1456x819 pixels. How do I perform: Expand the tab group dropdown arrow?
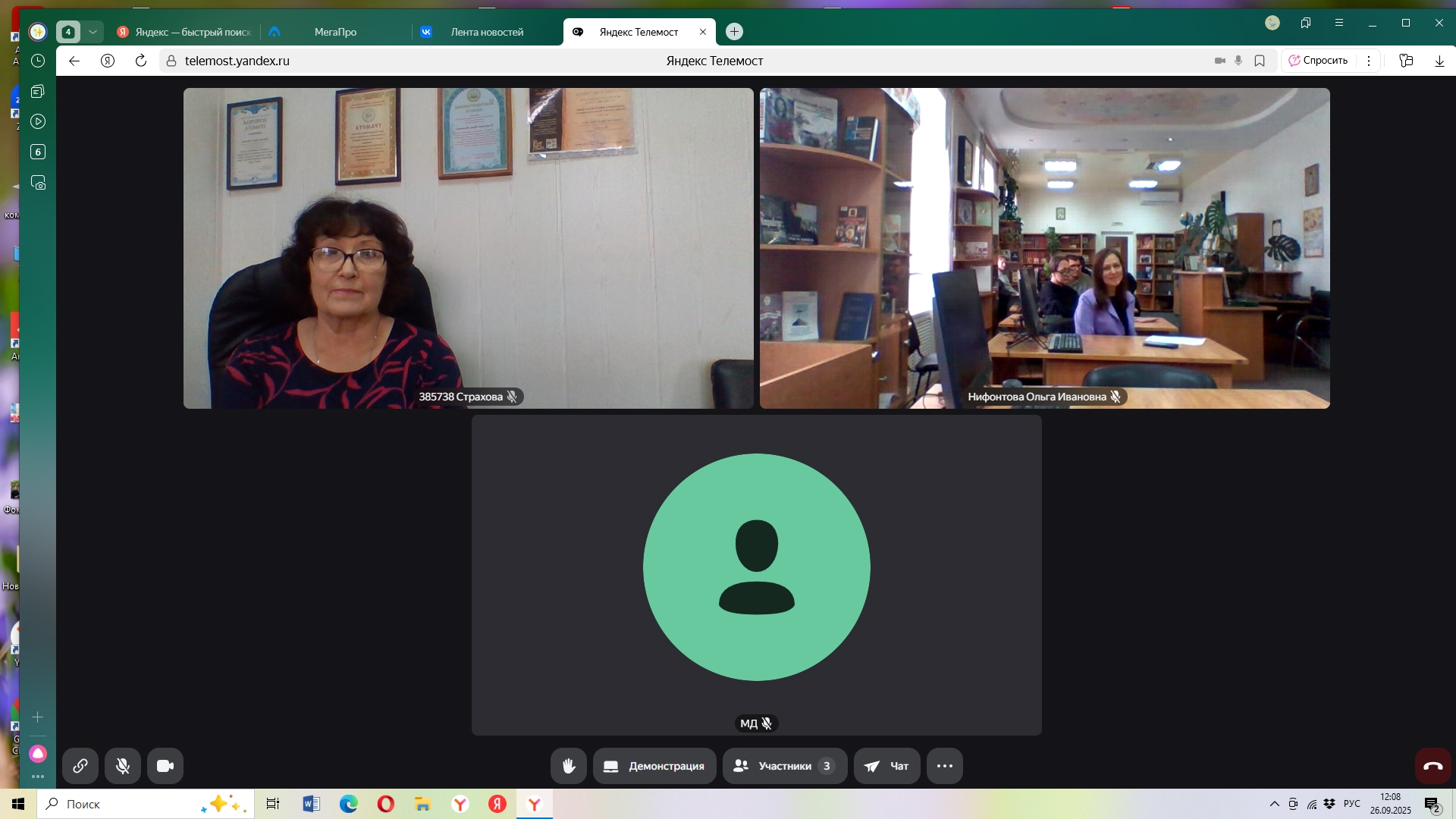pyautogui.click(x=93, y=32)
